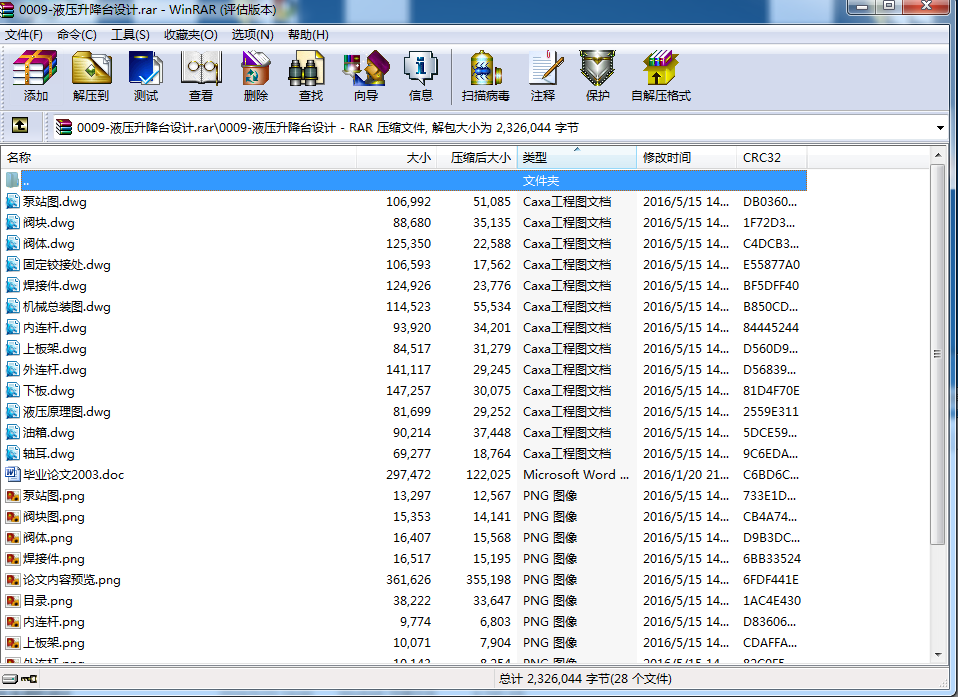The image size is (958, 697).
Task: Click the vertical scrollbar thumb
Action: [938, 354]
